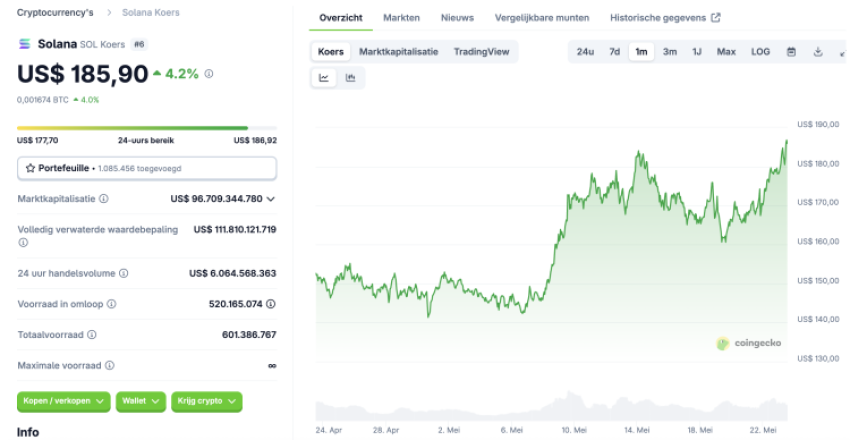850x440 pixels.
Task: Toggle the LOG scale option
Action: pyautogui.click(x=760, y=51)
